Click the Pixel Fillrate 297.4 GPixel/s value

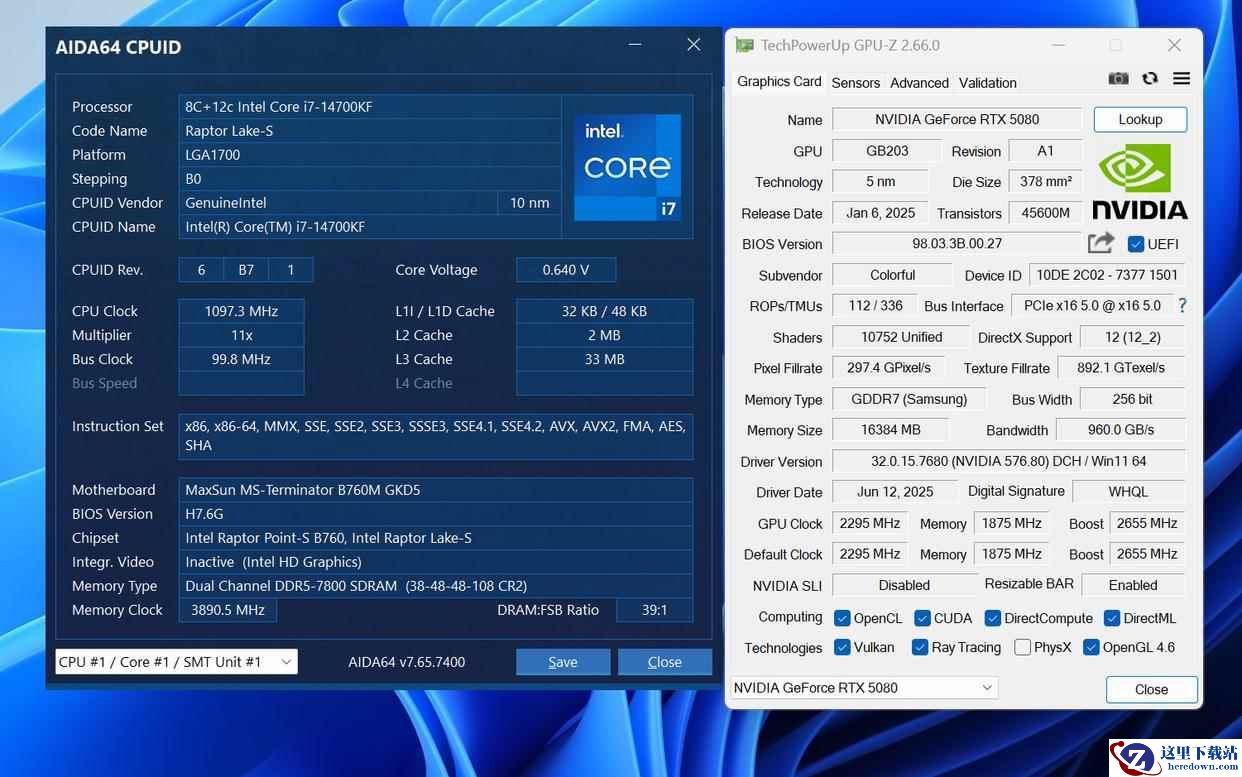889,368
